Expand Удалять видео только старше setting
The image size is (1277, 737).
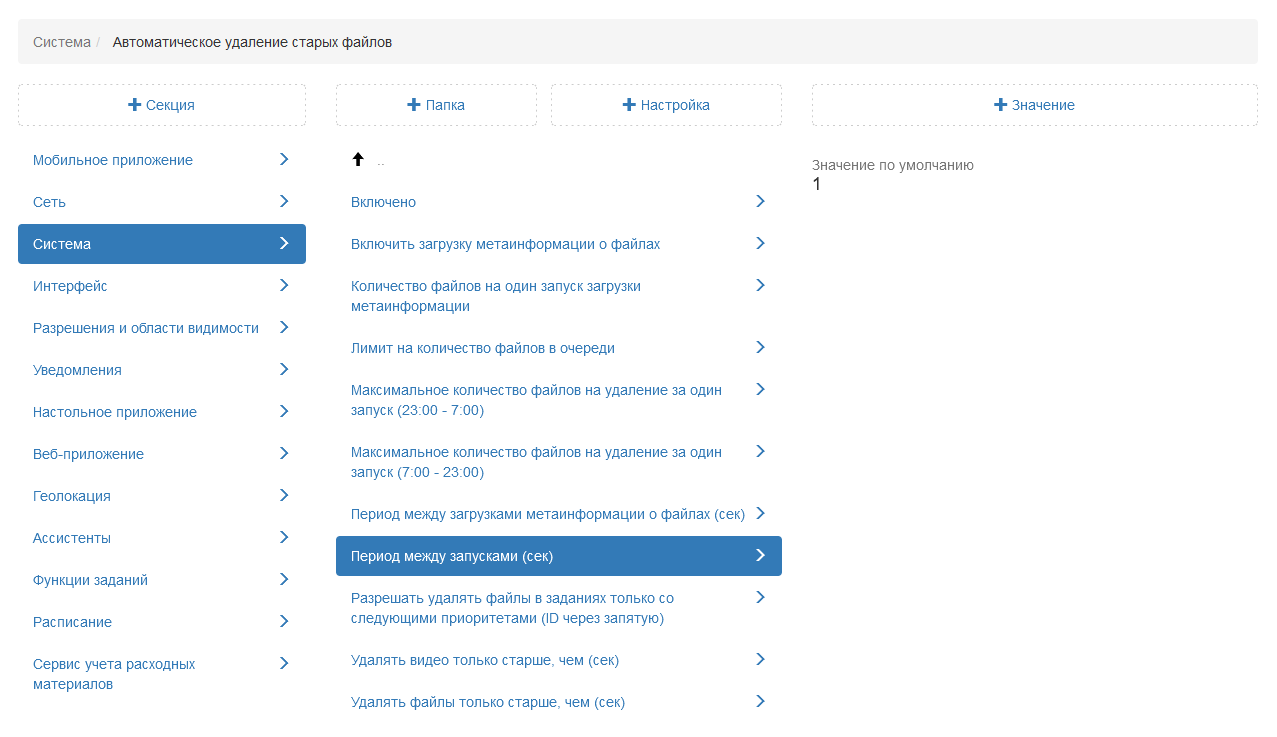(760, 660)
